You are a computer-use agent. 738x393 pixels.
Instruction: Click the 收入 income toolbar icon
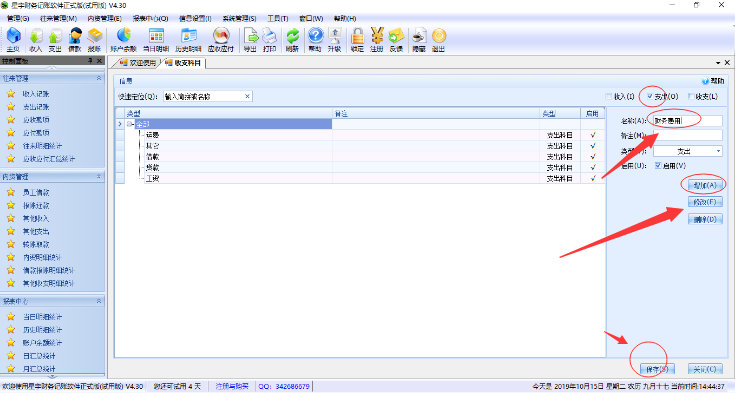[x=36, y=39]
